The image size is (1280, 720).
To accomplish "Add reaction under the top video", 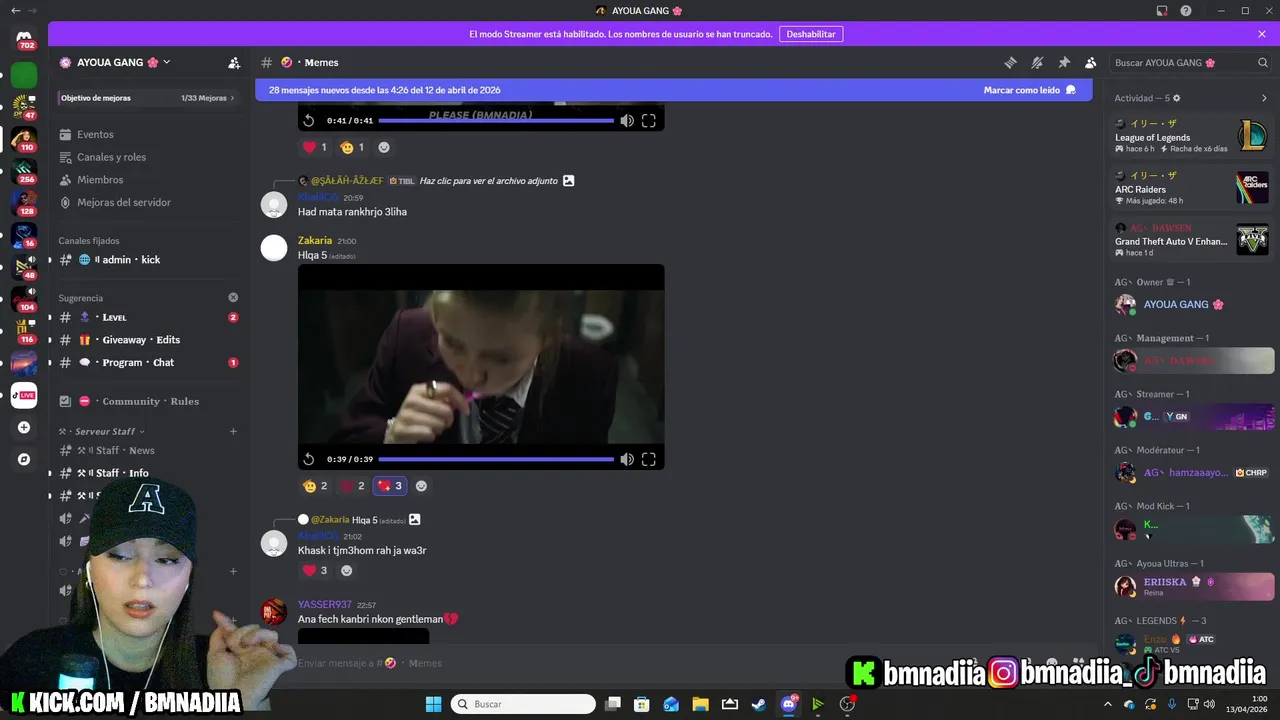I will click(384, 147).
